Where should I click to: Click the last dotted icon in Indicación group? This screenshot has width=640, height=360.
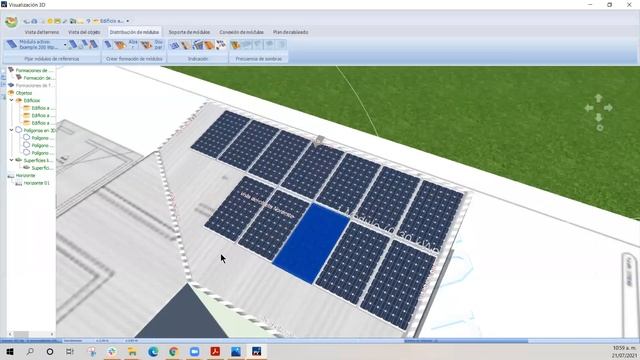221,44
